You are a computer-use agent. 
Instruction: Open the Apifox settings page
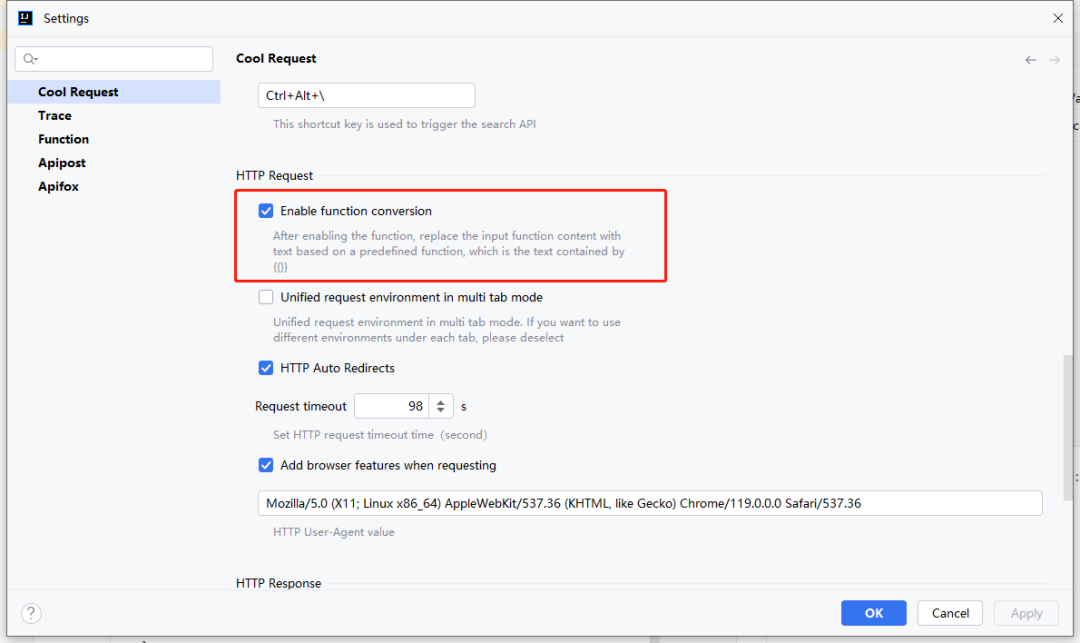58,186
